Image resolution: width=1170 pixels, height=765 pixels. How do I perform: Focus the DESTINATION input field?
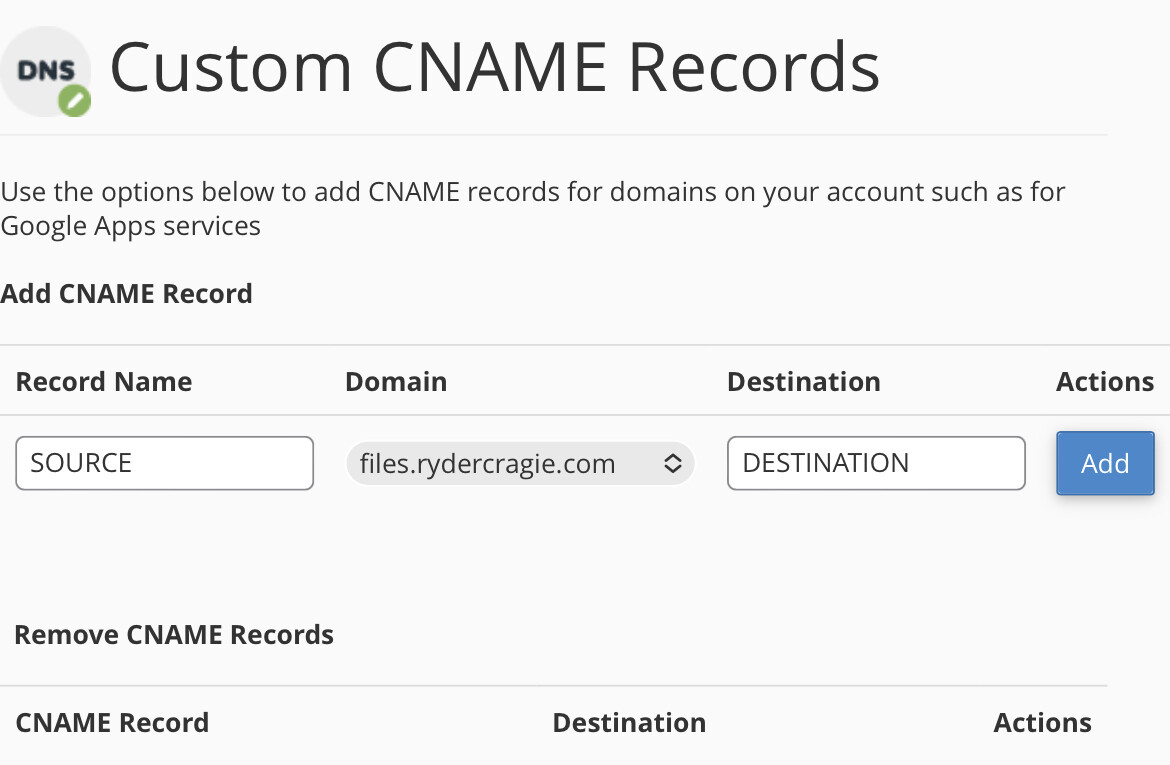(876, 463)
